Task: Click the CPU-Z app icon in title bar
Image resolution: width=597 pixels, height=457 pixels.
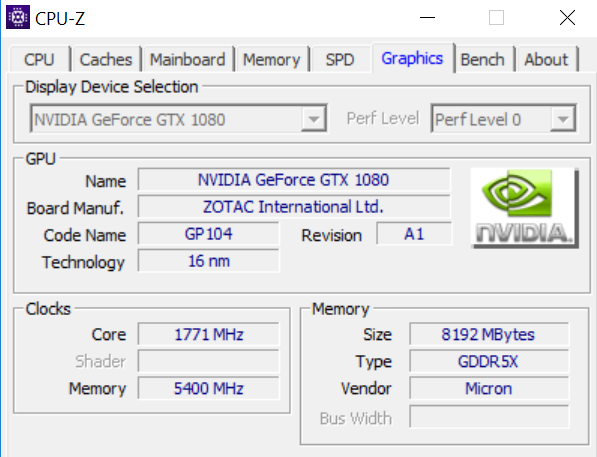Action: click(18, 17)
